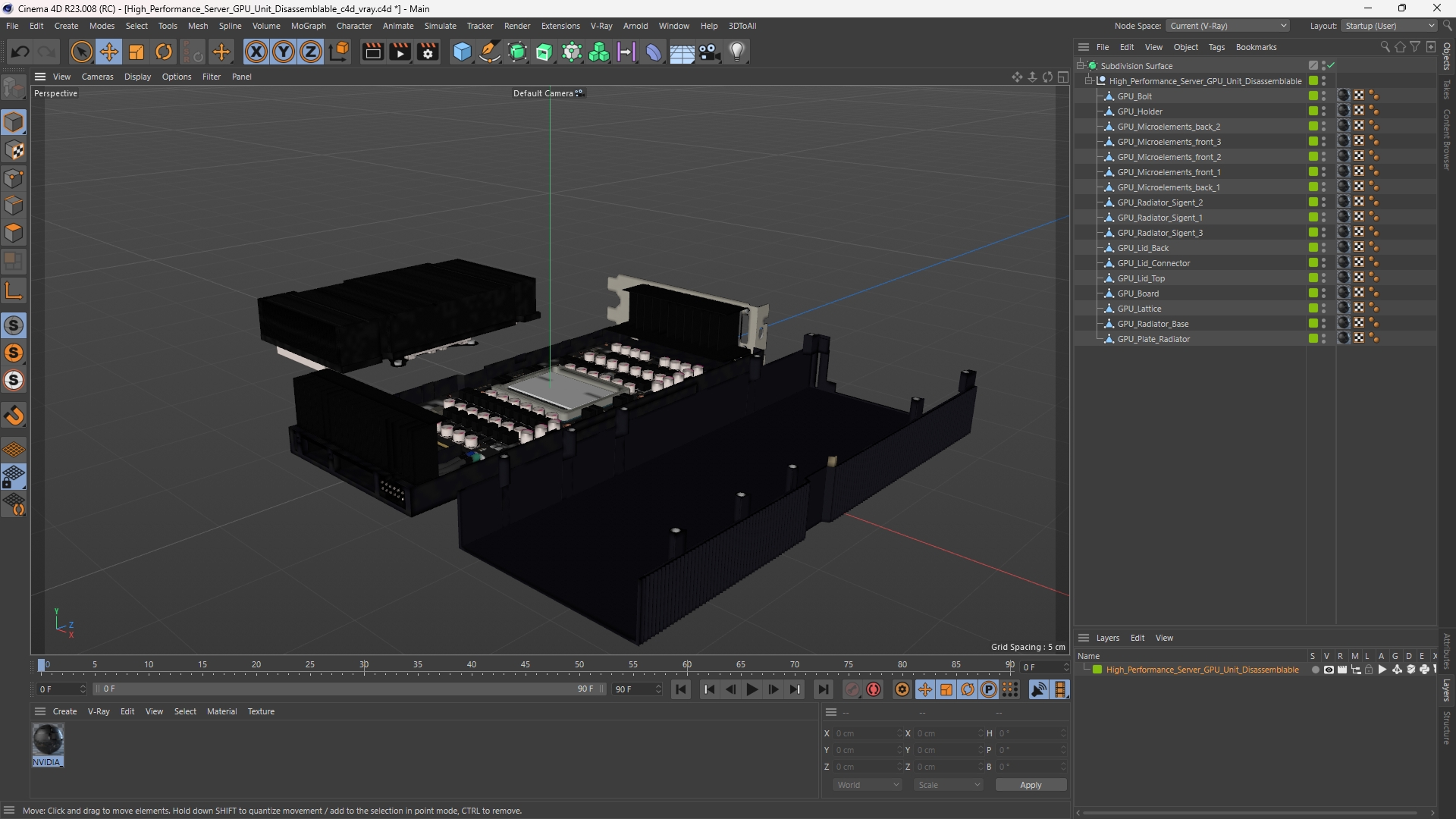Open the Layout Startup dropdown

[x=1389, y=26]
